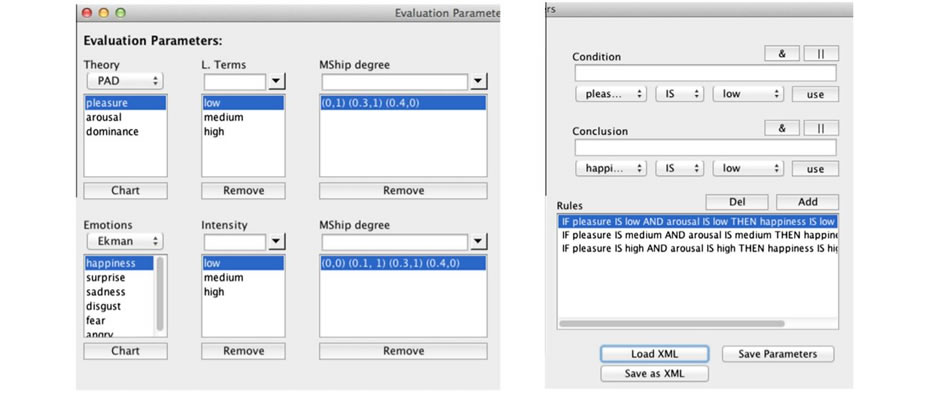The height and width of the screenshot is (400, 940).
Task: Open the L. Terms combo box arrow
Action: 277,81
